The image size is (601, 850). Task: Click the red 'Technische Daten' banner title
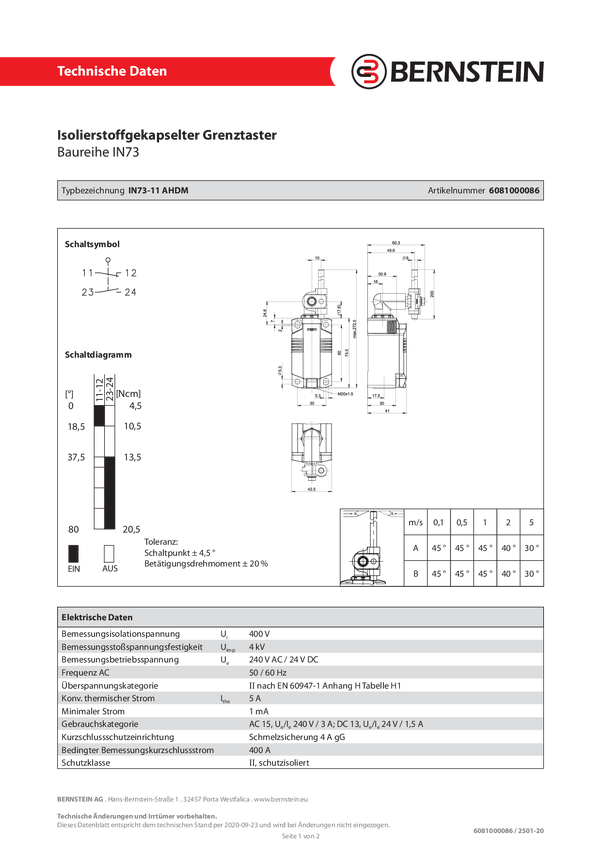click(x=112, y=71)
